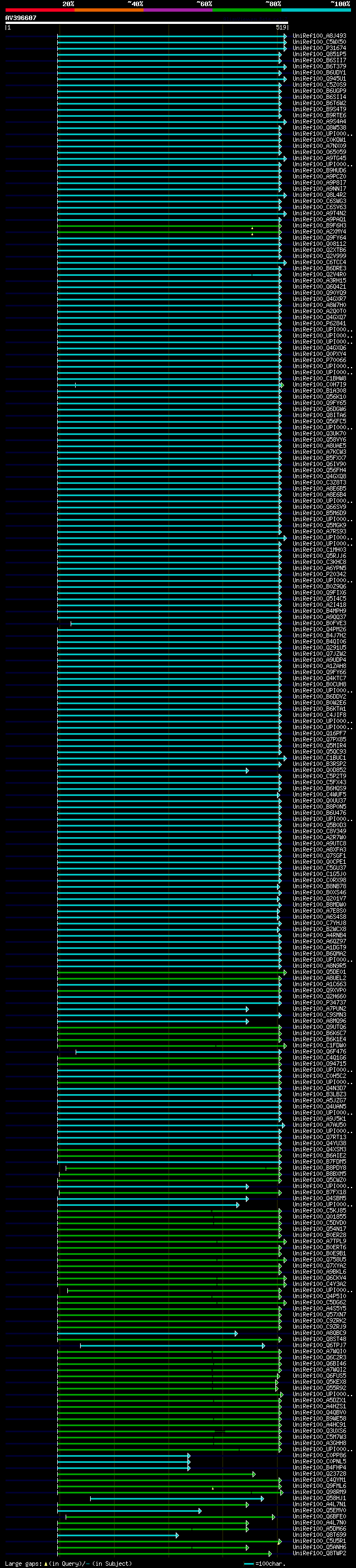Click hit label UniRef100_C4WUF5
This screenshot has height=1568, width=356.
319,795
